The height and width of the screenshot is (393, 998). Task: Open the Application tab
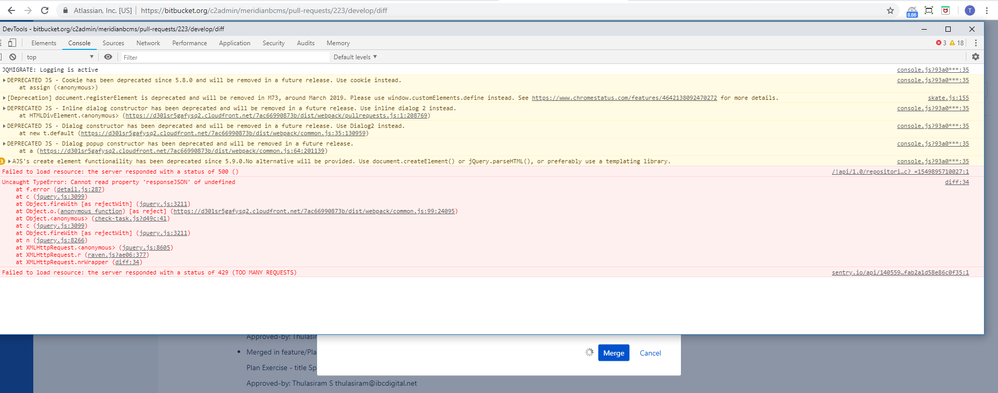click(234, 43)
